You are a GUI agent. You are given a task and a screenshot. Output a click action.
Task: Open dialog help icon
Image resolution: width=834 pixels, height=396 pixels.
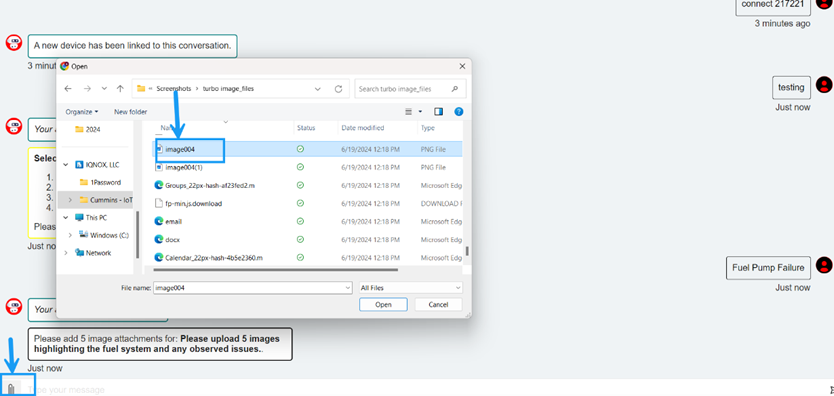click(459, 112)
